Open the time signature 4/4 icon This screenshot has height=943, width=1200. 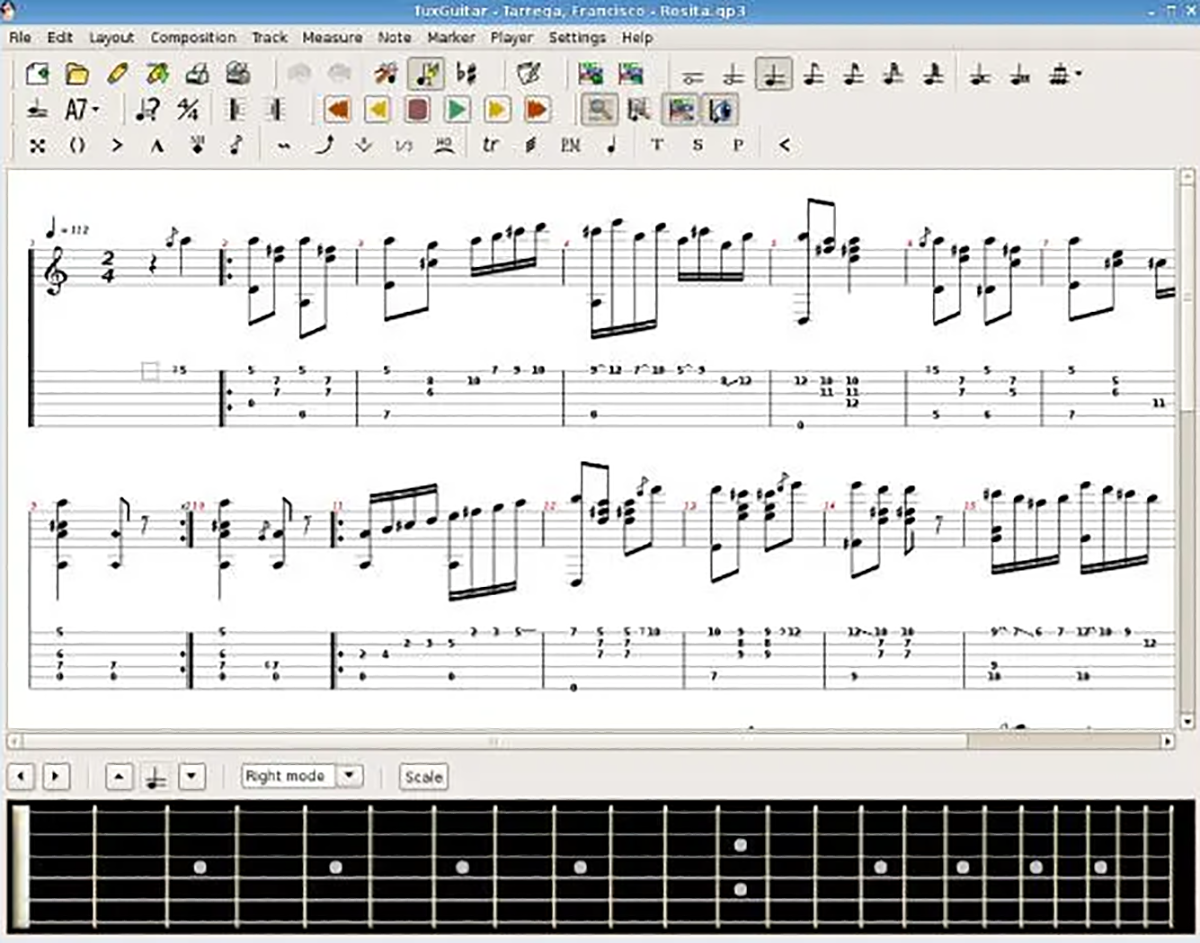(x=187, y=109)
